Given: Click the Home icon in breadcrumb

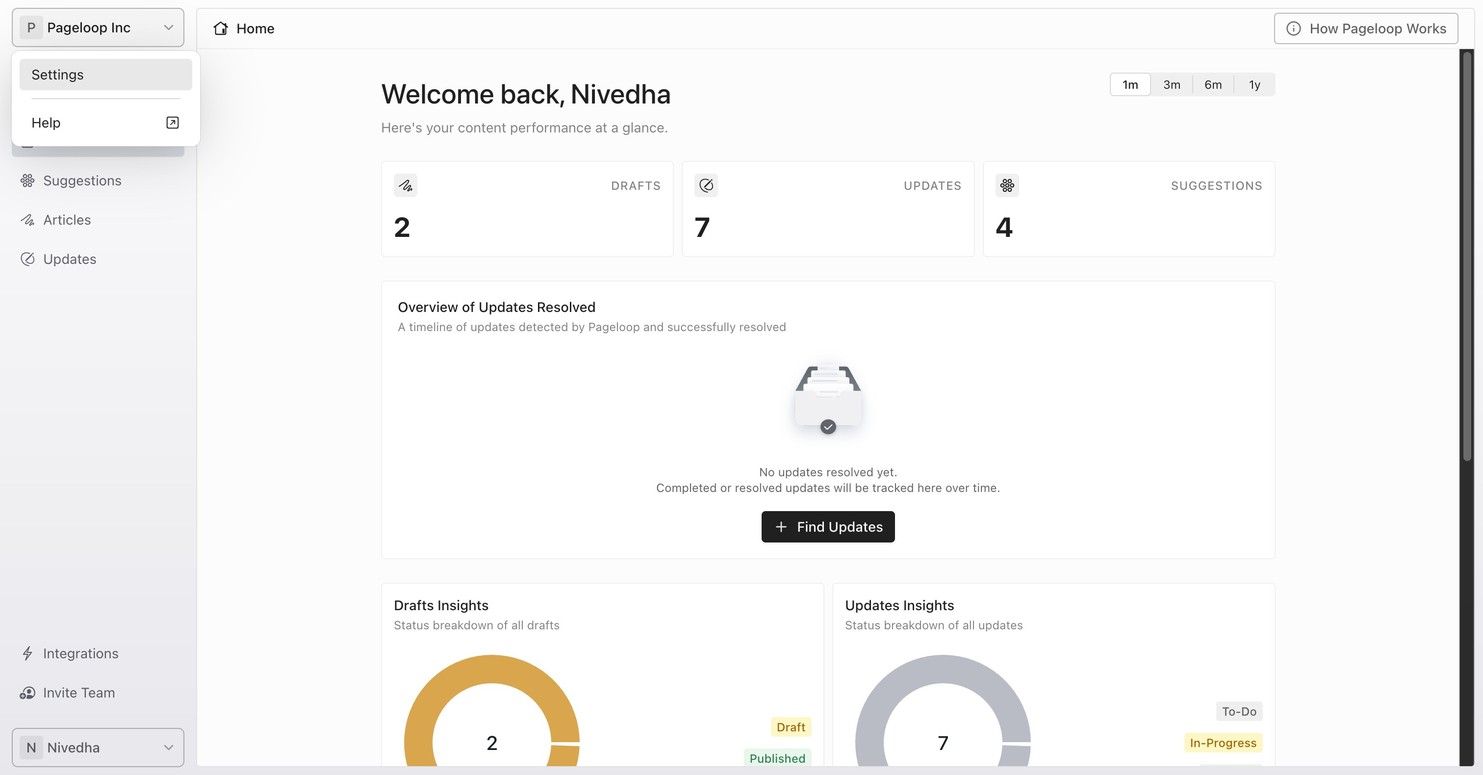Looking at the screenshot, I should tap(221, 28).
